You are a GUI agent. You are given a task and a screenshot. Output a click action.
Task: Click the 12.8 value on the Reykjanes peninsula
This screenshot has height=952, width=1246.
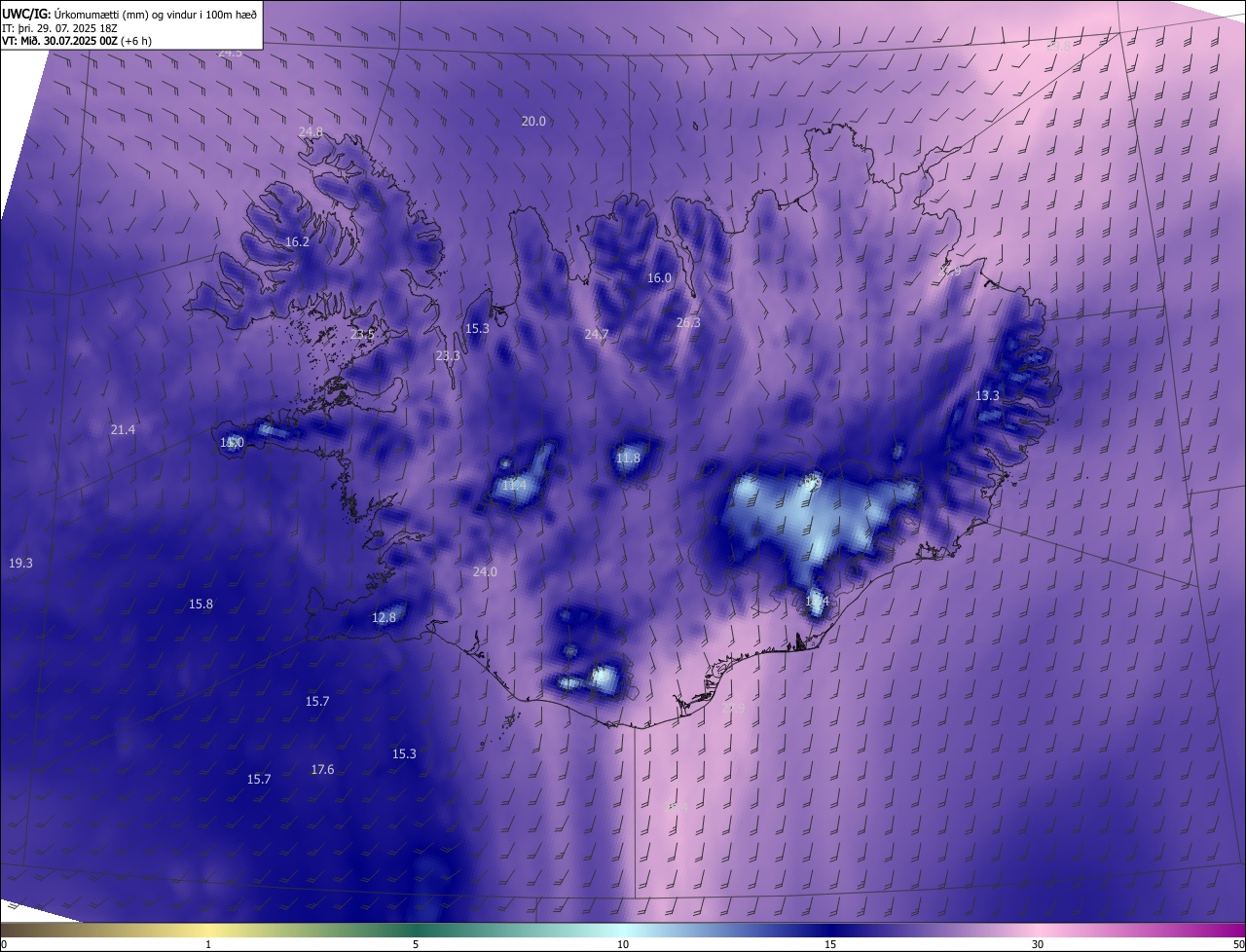pos(385,618)
